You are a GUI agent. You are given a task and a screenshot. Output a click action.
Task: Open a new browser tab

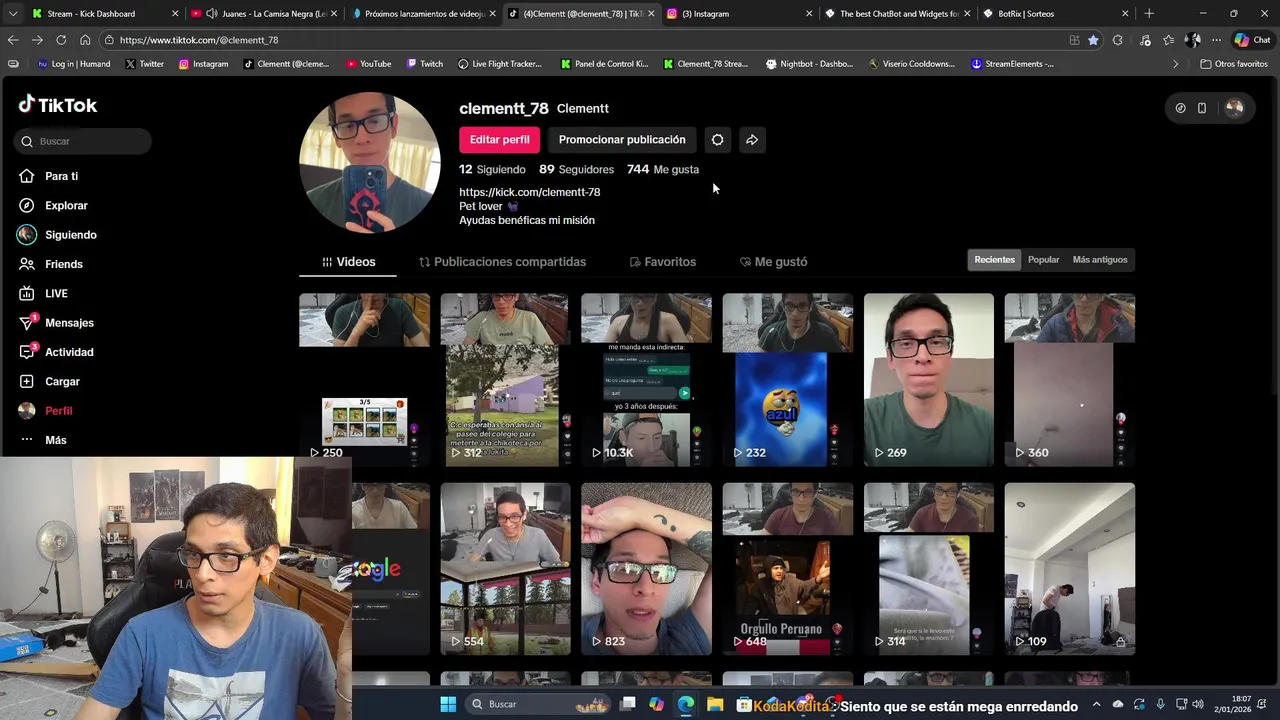(x=1149, y=14)
